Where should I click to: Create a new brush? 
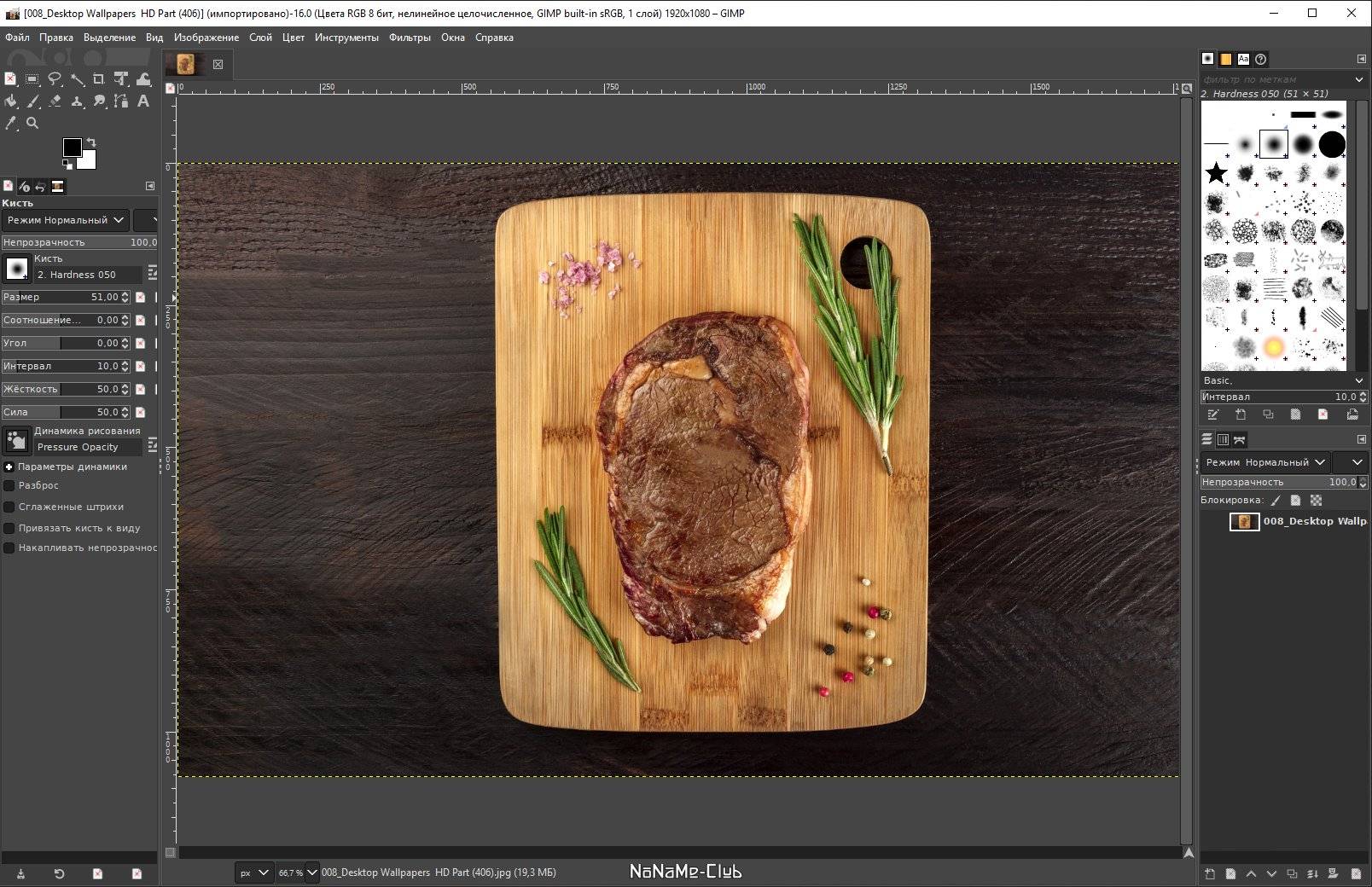(x=1241, y=415)
